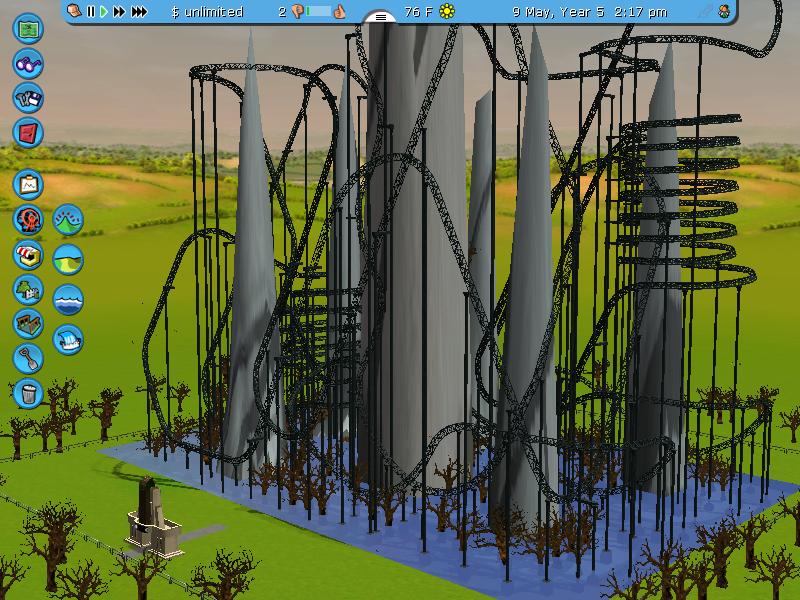Click the park rating progress bar

click(x=318, y=11)
